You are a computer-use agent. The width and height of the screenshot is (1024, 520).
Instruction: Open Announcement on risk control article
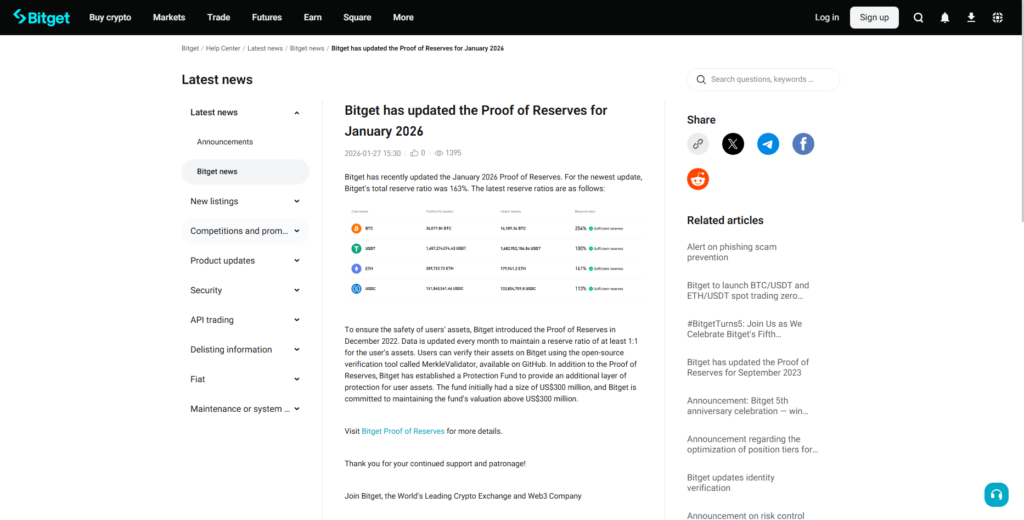click(x=746, y=515)
